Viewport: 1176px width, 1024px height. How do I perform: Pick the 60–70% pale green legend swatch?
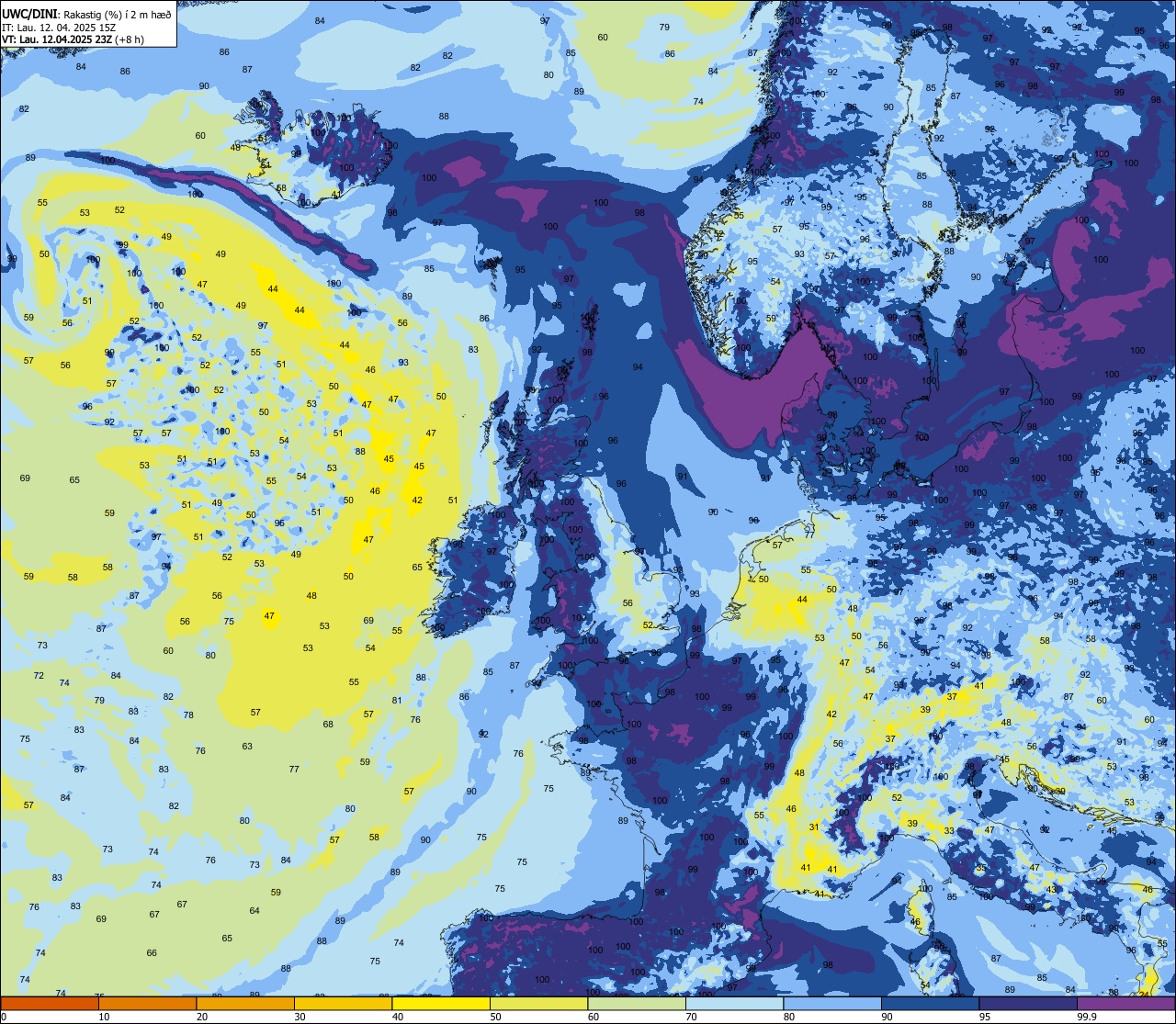pos(637,1004)
